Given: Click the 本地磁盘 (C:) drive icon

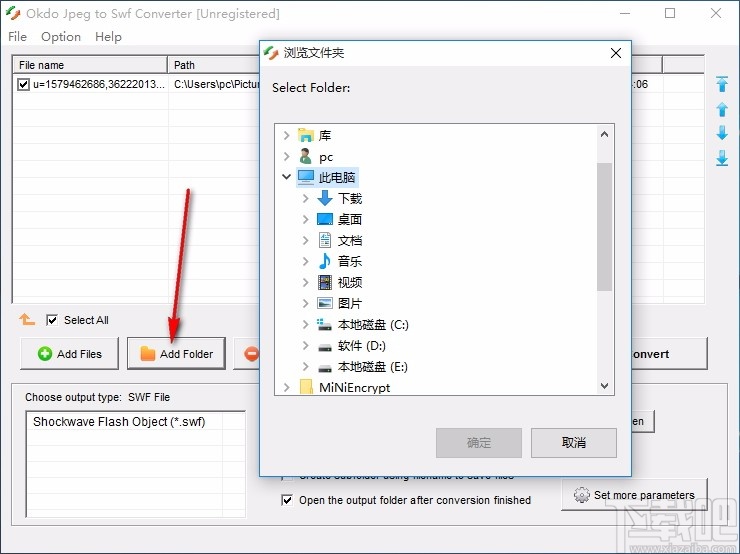Looking at the screenshot, I should point(325,324).
